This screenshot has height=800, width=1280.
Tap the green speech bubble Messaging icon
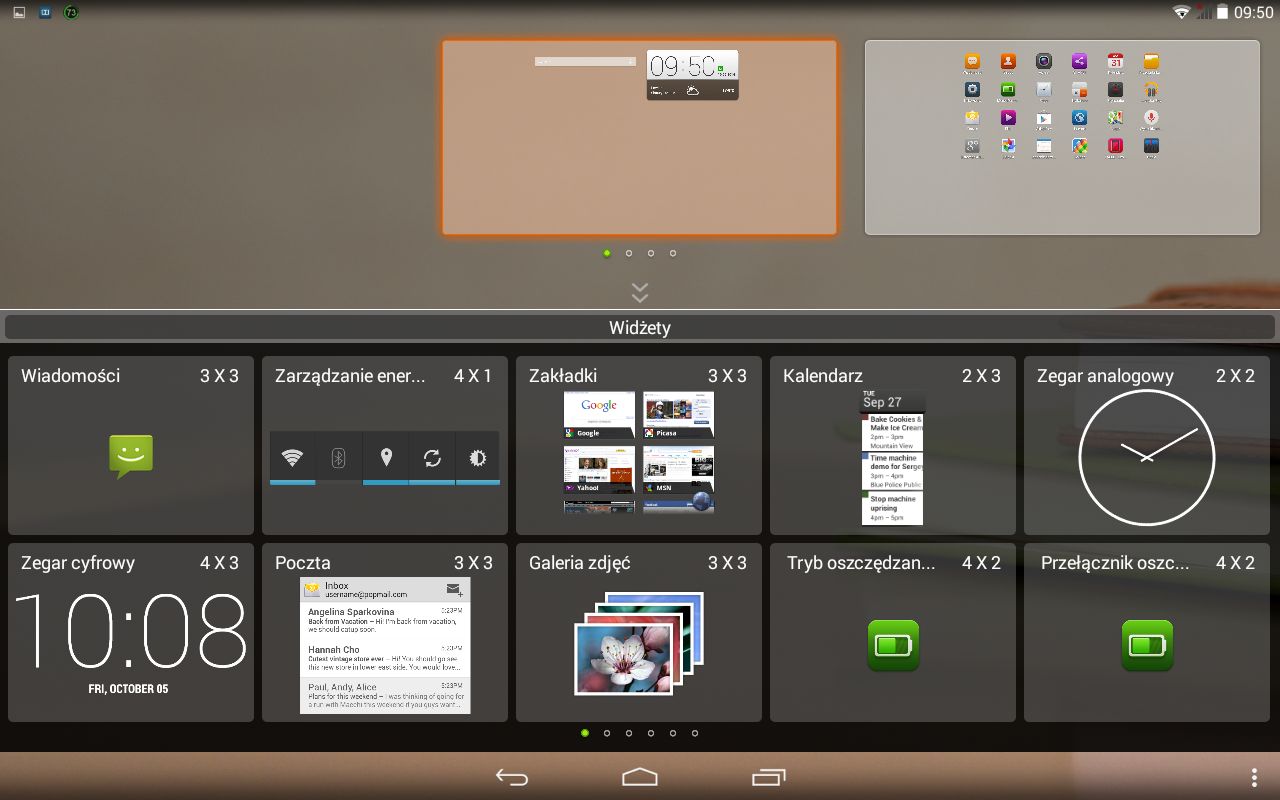coord(131,456)
